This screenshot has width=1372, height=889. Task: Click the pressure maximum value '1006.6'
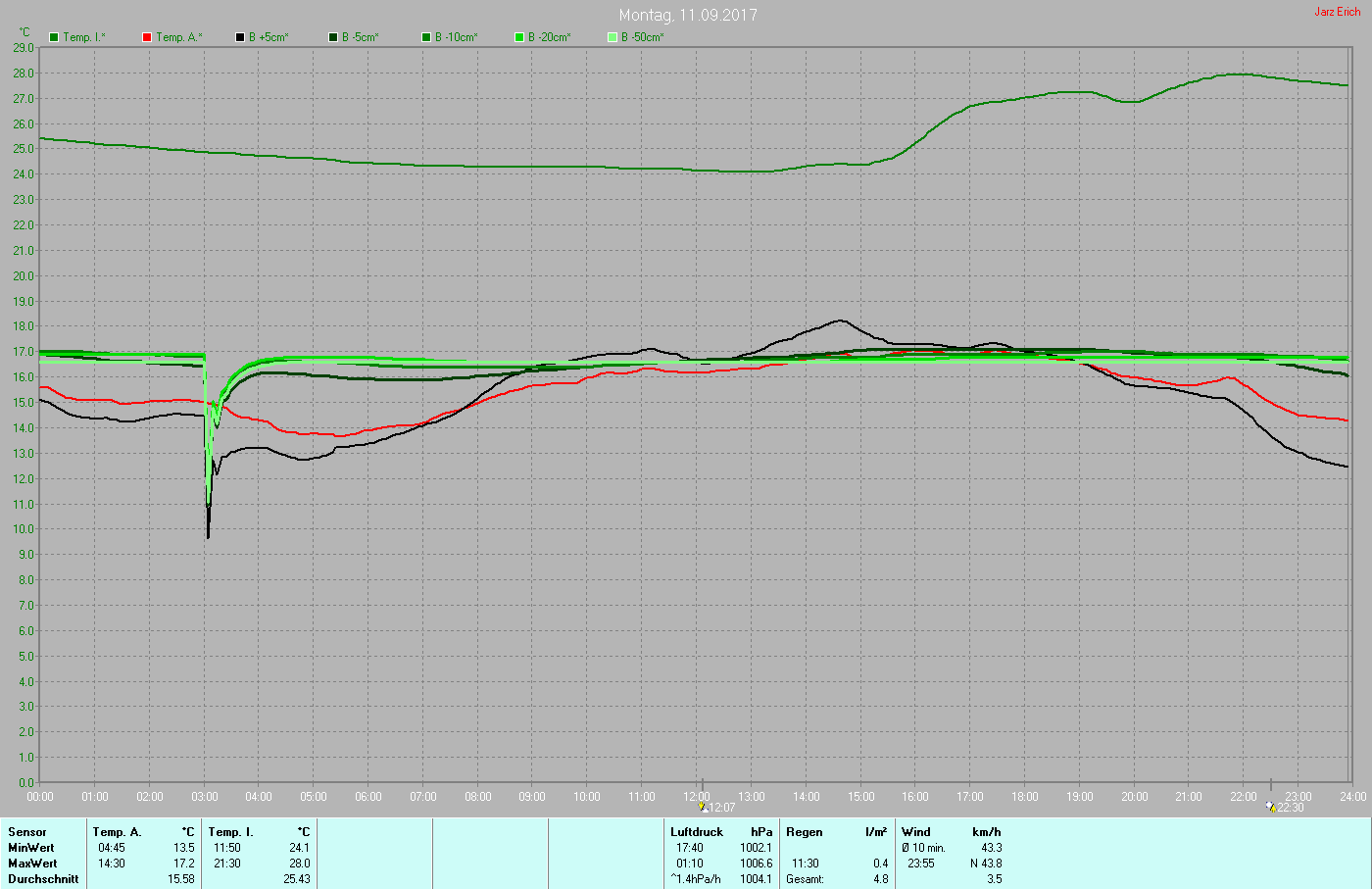tap(756, 864)
